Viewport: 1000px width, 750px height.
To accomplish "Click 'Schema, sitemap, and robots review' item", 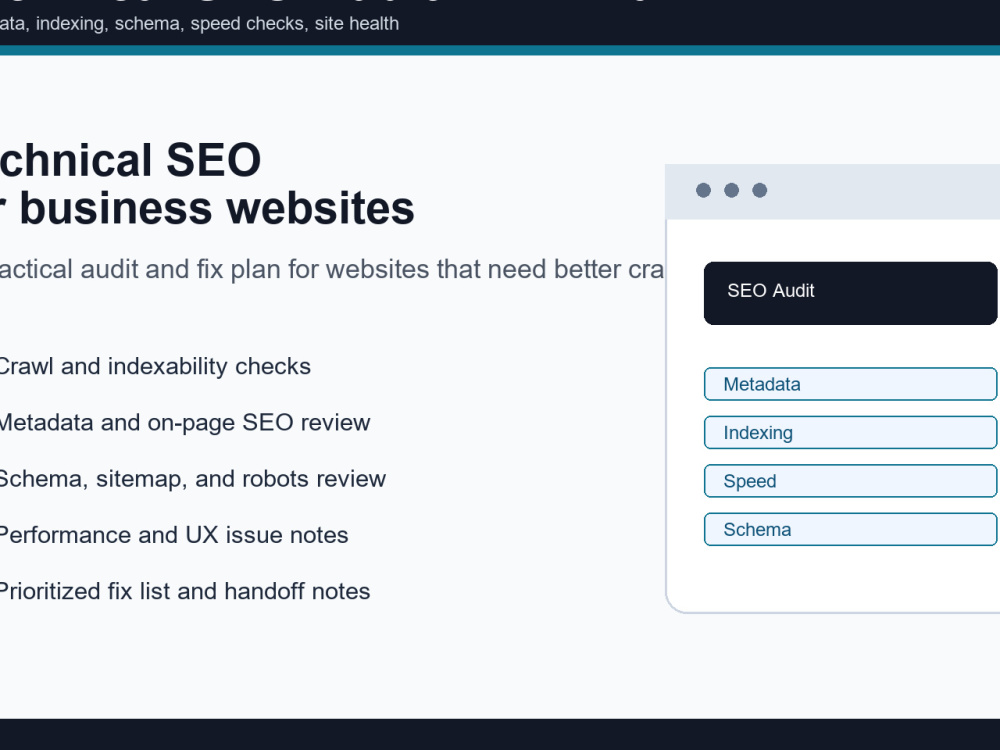I will pos(193,478).
